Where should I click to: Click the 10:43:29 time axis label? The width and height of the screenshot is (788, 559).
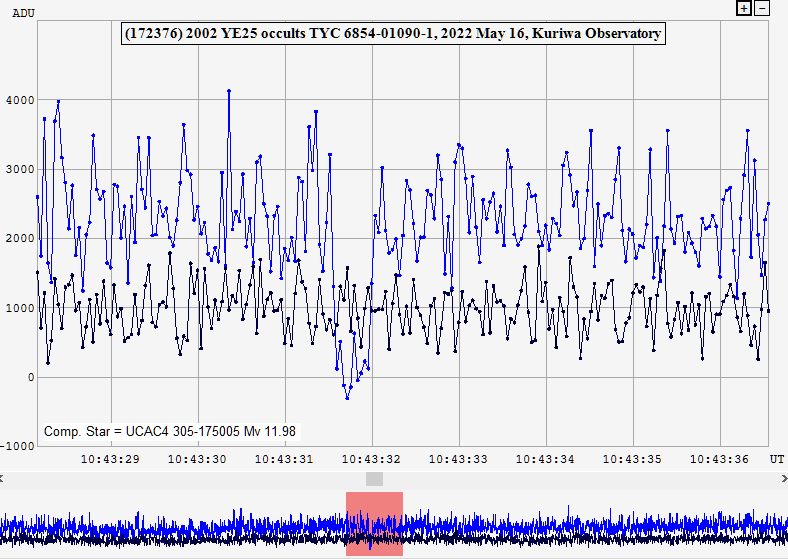click(110, 459)
